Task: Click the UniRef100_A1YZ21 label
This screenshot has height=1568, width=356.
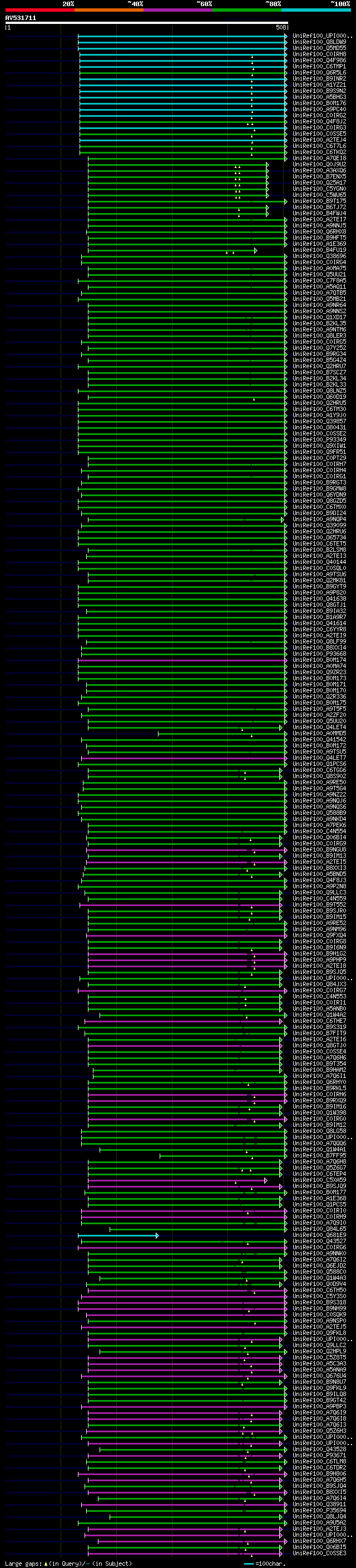Action: tap(319, 85)
